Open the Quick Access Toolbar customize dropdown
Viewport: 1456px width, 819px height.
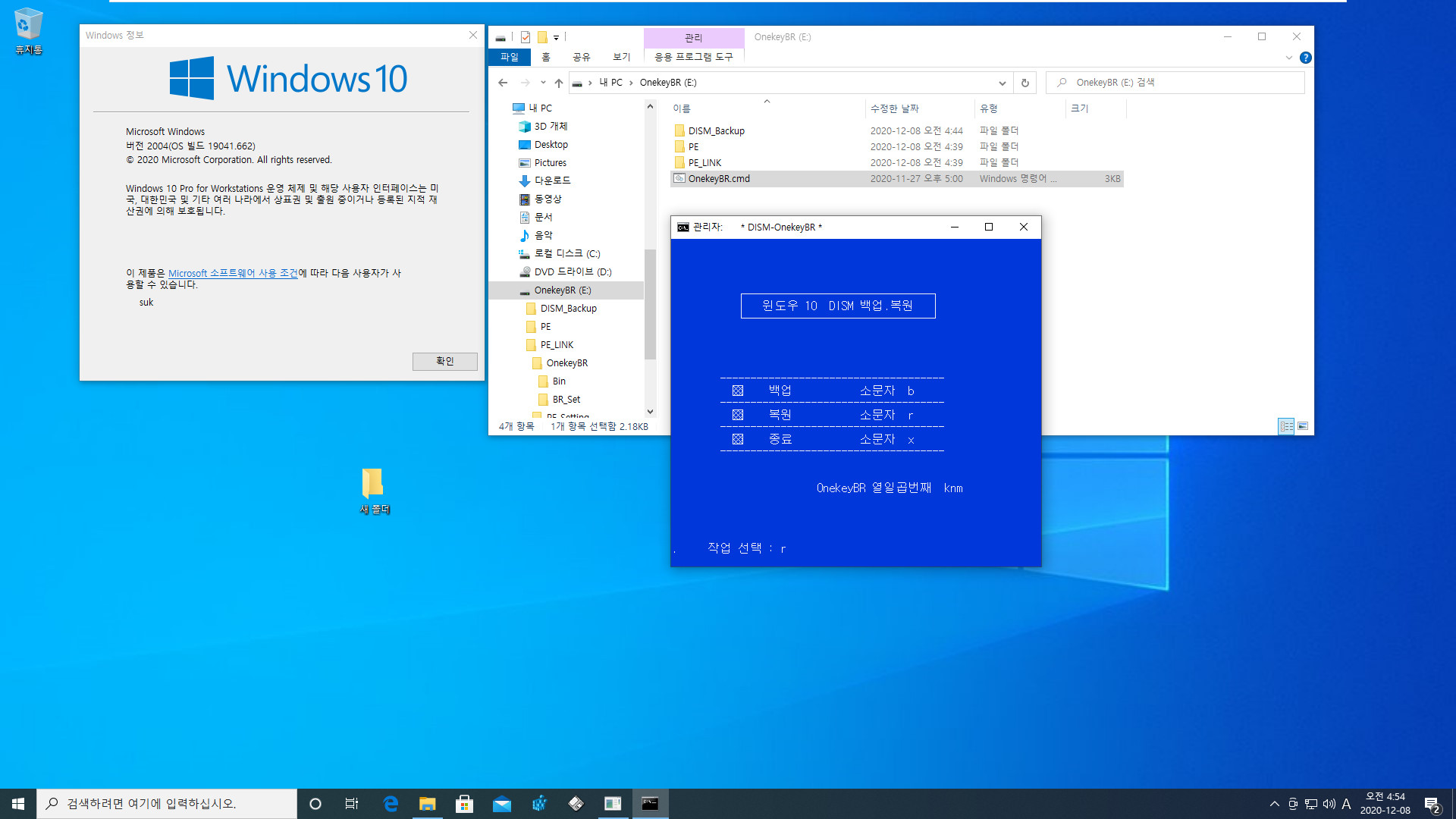pos(556,37)
